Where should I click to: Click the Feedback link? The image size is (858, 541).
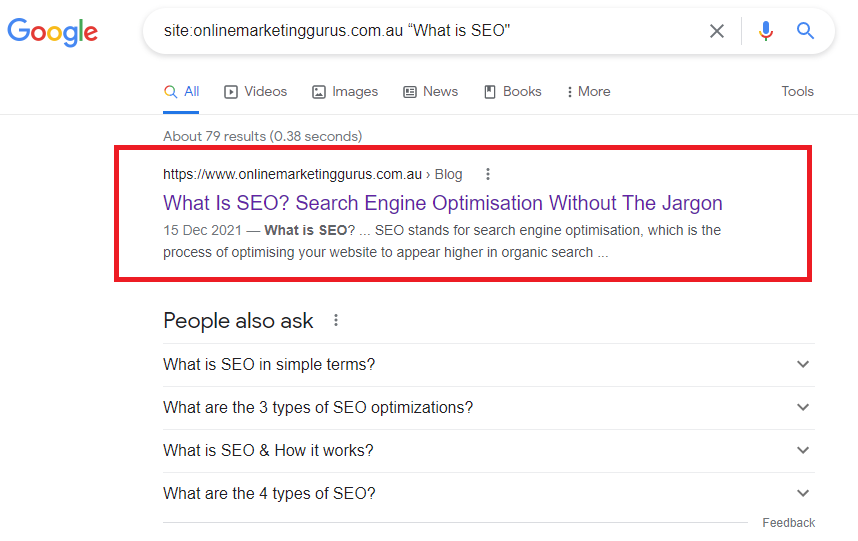[x=789, y=523]
